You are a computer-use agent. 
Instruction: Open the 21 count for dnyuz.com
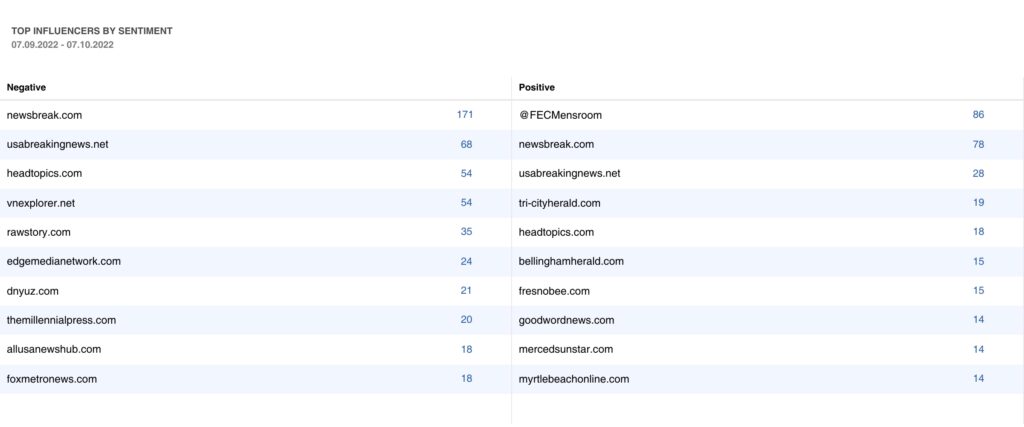[x=466, y=291]
